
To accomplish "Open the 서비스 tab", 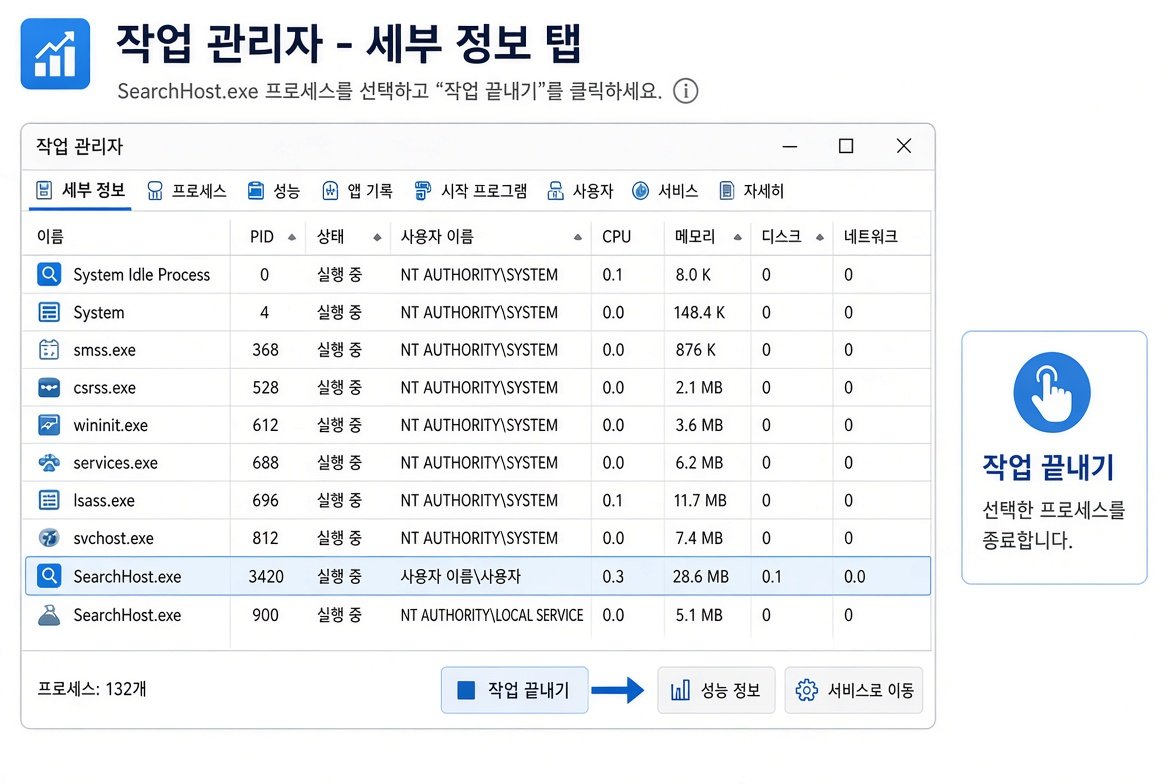I will click(x=665, y=191).
